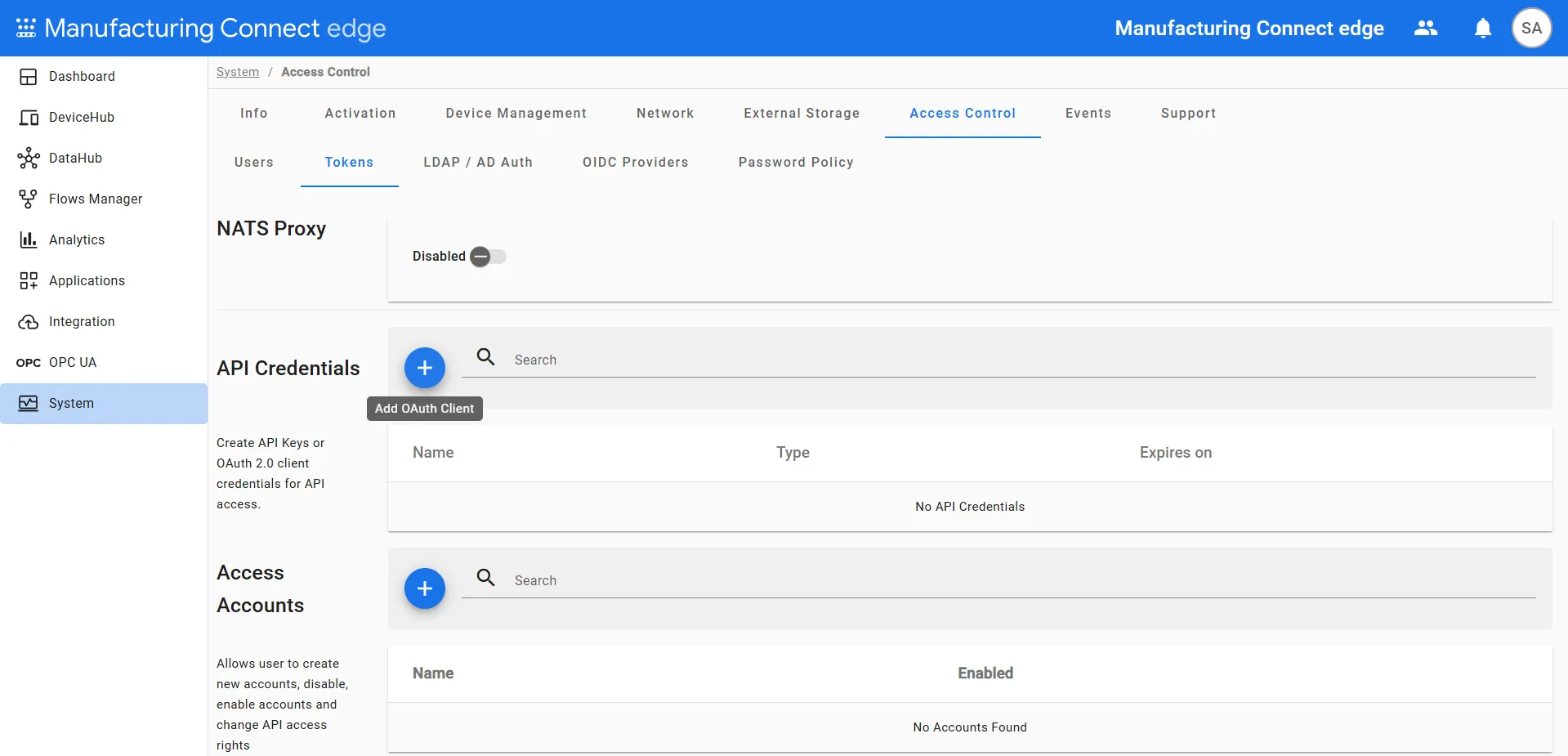This screenshot has width=1568, height=756.
Task: Click the Analytics bar chart icon
Action: tap(29, 240)
